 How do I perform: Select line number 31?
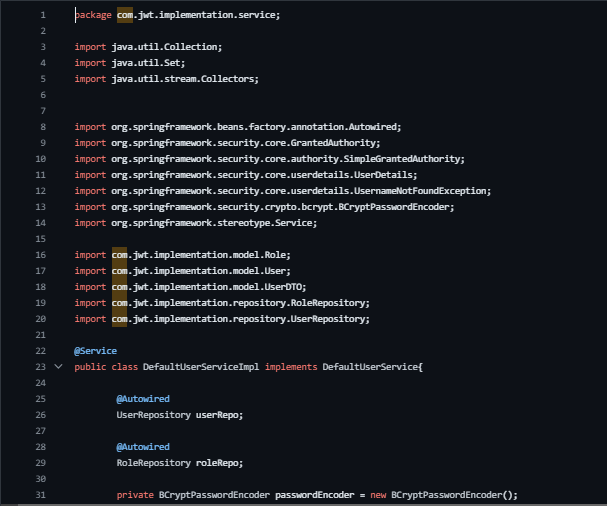41,495
